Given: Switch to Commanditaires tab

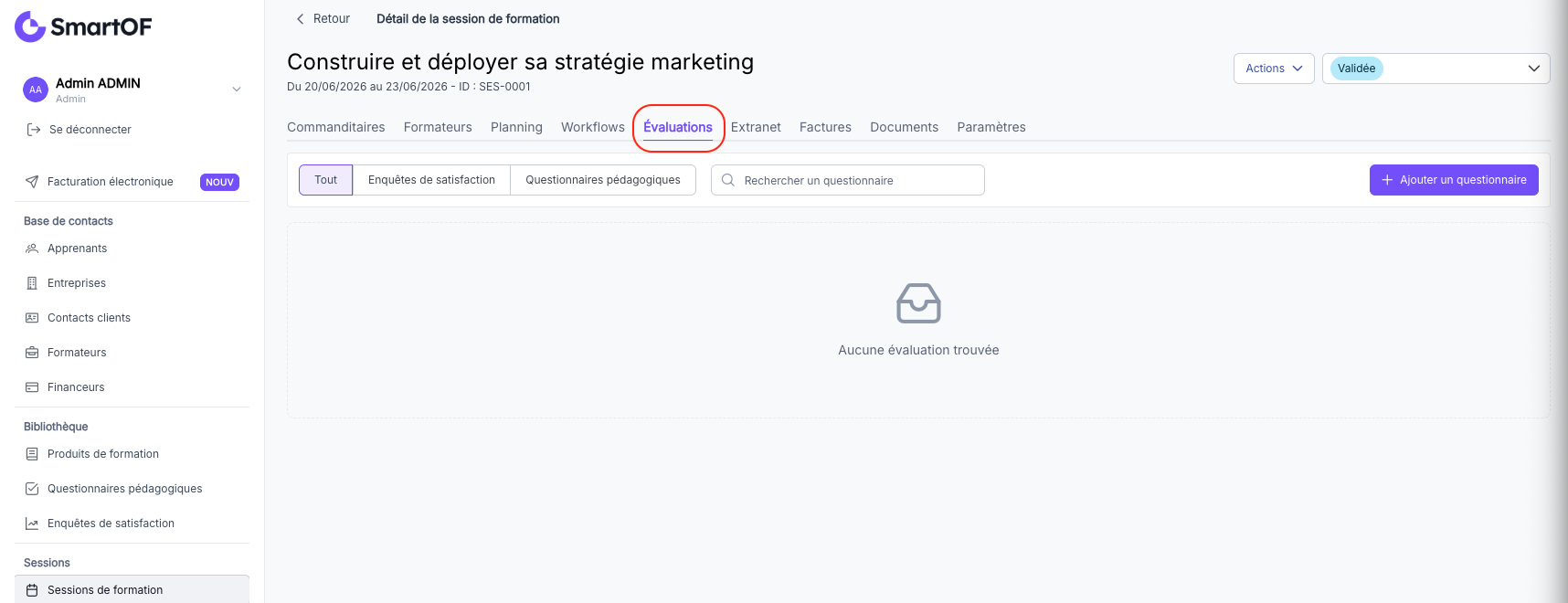Looking at the screenshot, I should coord(335,127).
